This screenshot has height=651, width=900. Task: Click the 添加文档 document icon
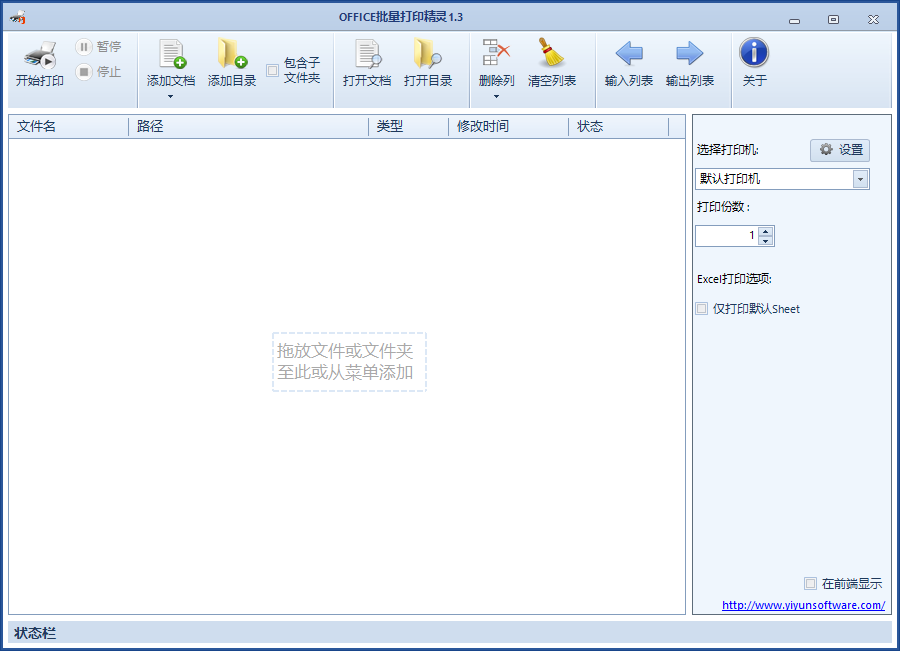click(172, 55)
